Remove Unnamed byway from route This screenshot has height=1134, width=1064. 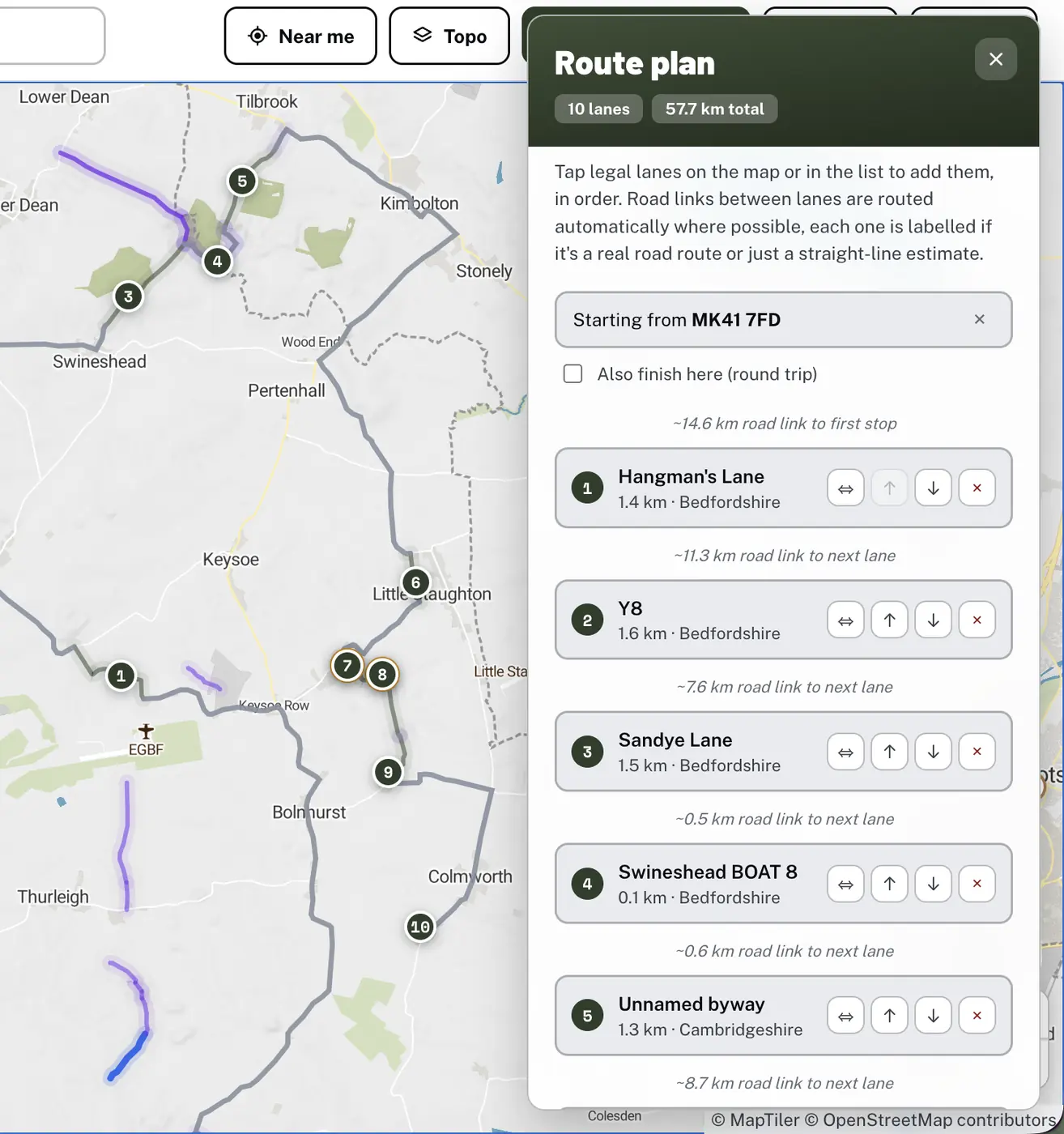click(x=977, y=1017)
